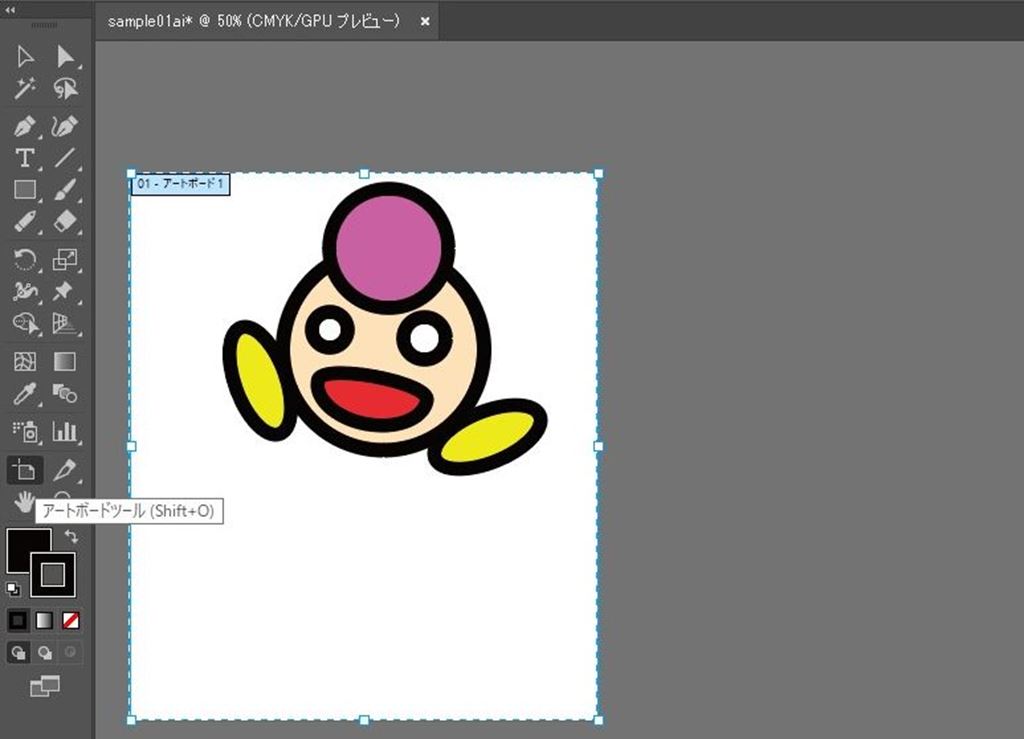Select the Rotate tool
Image resolution: width=1024 pixels, height=739 pixels.
pos(25,260)
